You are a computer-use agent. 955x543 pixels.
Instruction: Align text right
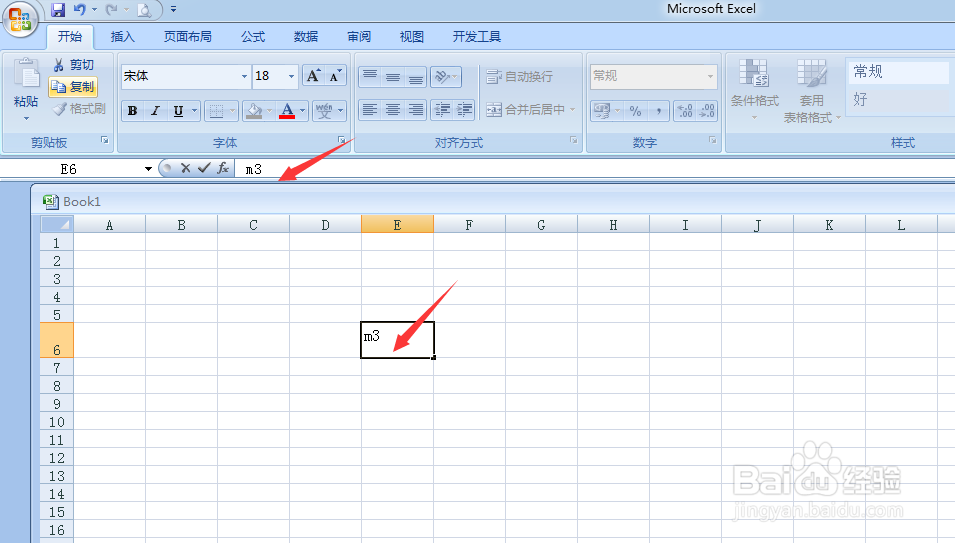[x=415, y=110]
